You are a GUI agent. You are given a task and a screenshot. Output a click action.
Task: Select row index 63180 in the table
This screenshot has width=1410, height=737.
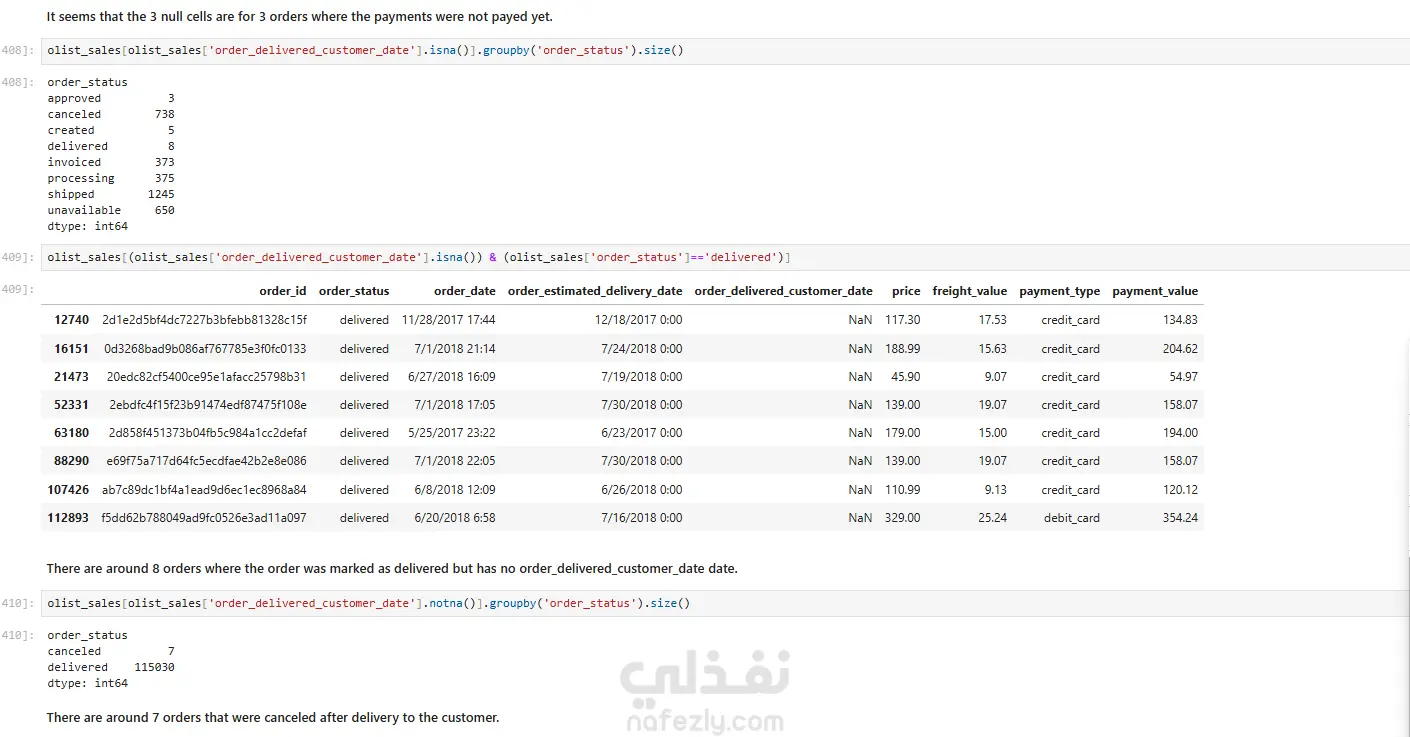pos(71,432)
